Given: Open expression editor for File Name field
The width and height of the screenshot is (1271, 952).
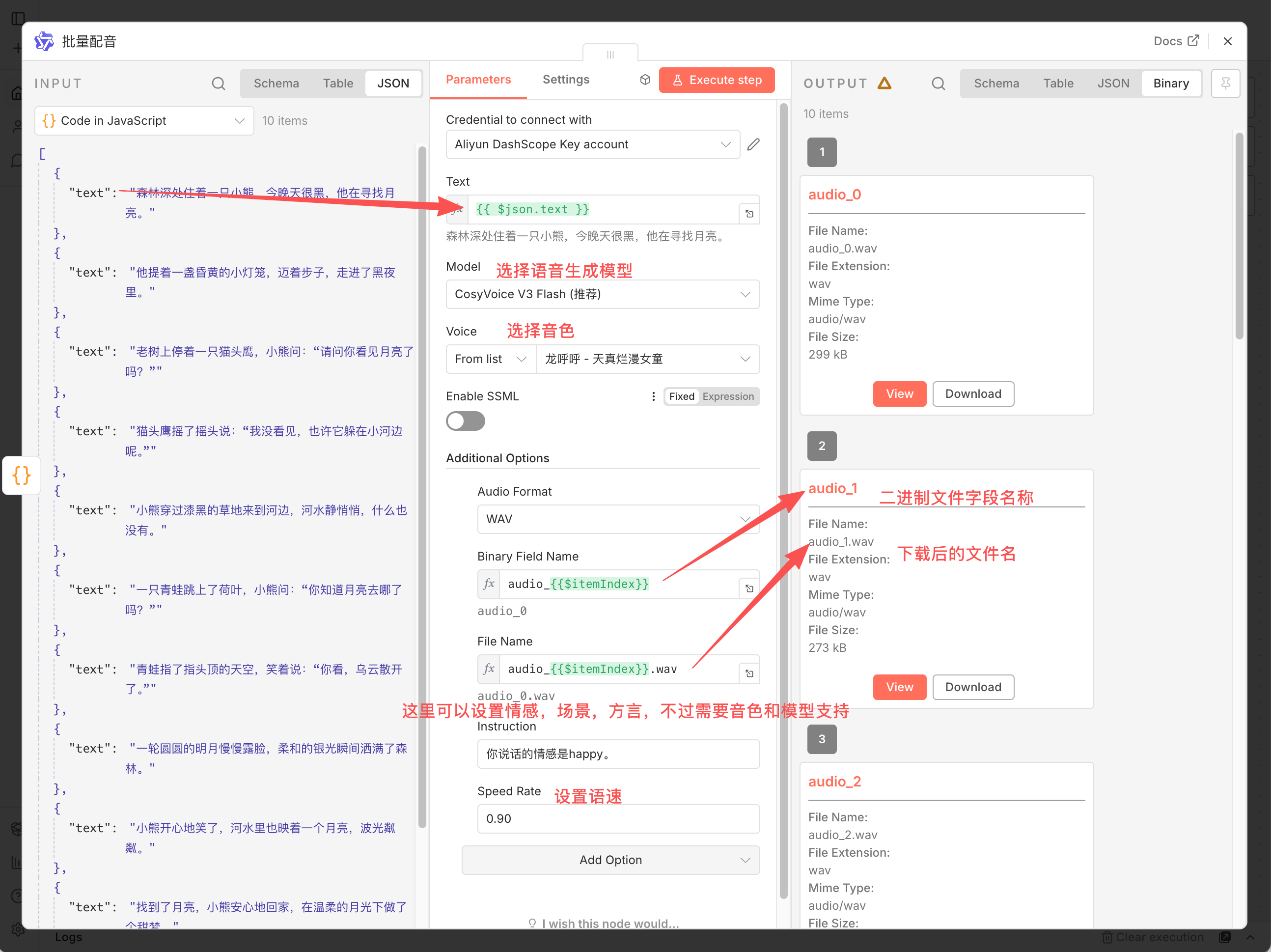Looking at the screenshot, I should pos(749,673).
